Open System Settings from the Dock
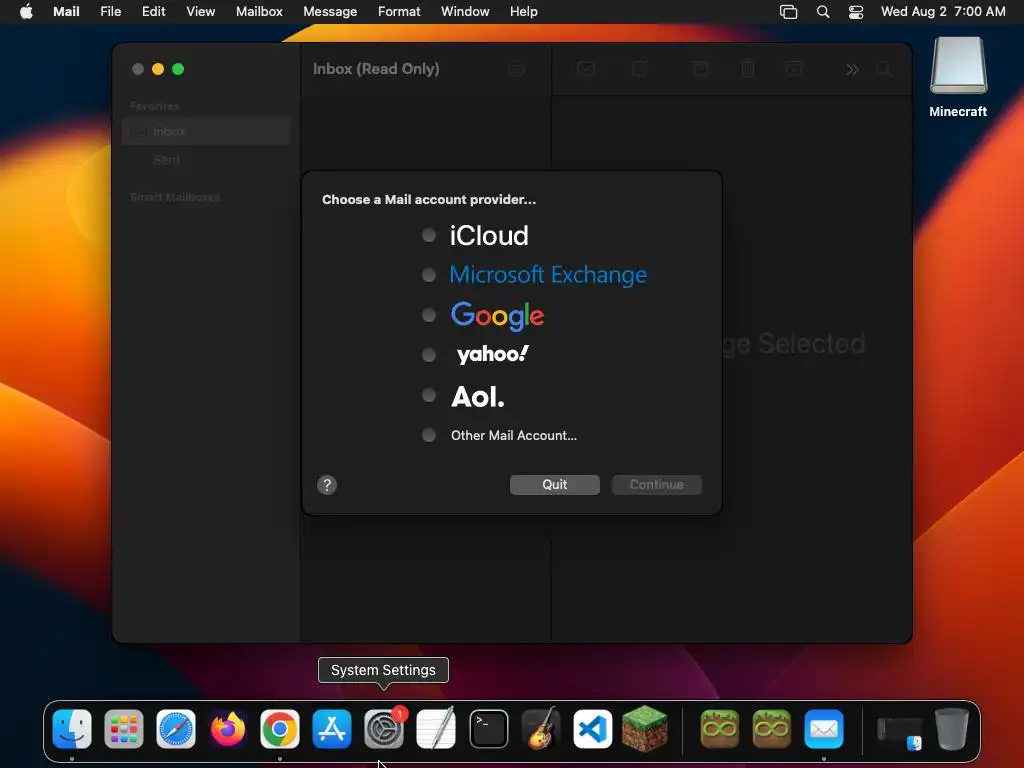 384,728
